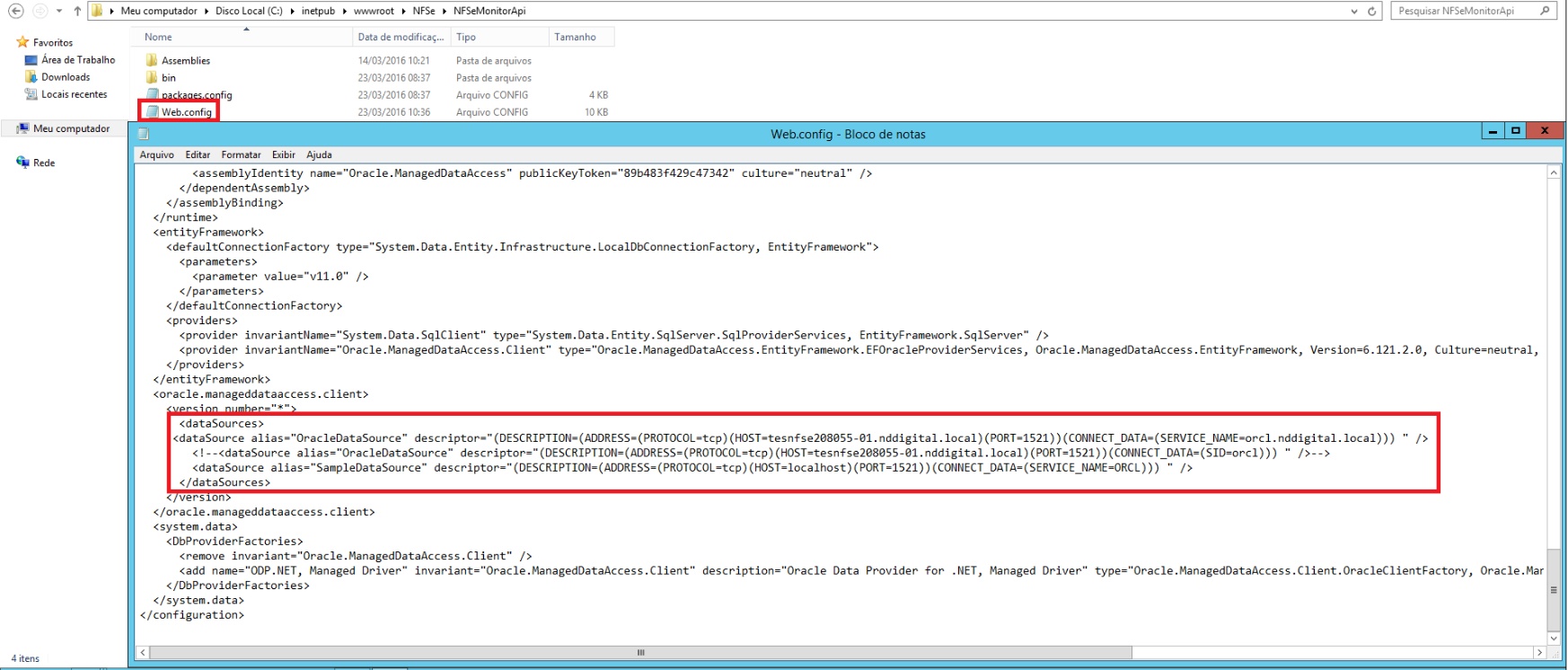1568x670 pixels.
Task: Select the Web.config file
Action: coord(186,112)
